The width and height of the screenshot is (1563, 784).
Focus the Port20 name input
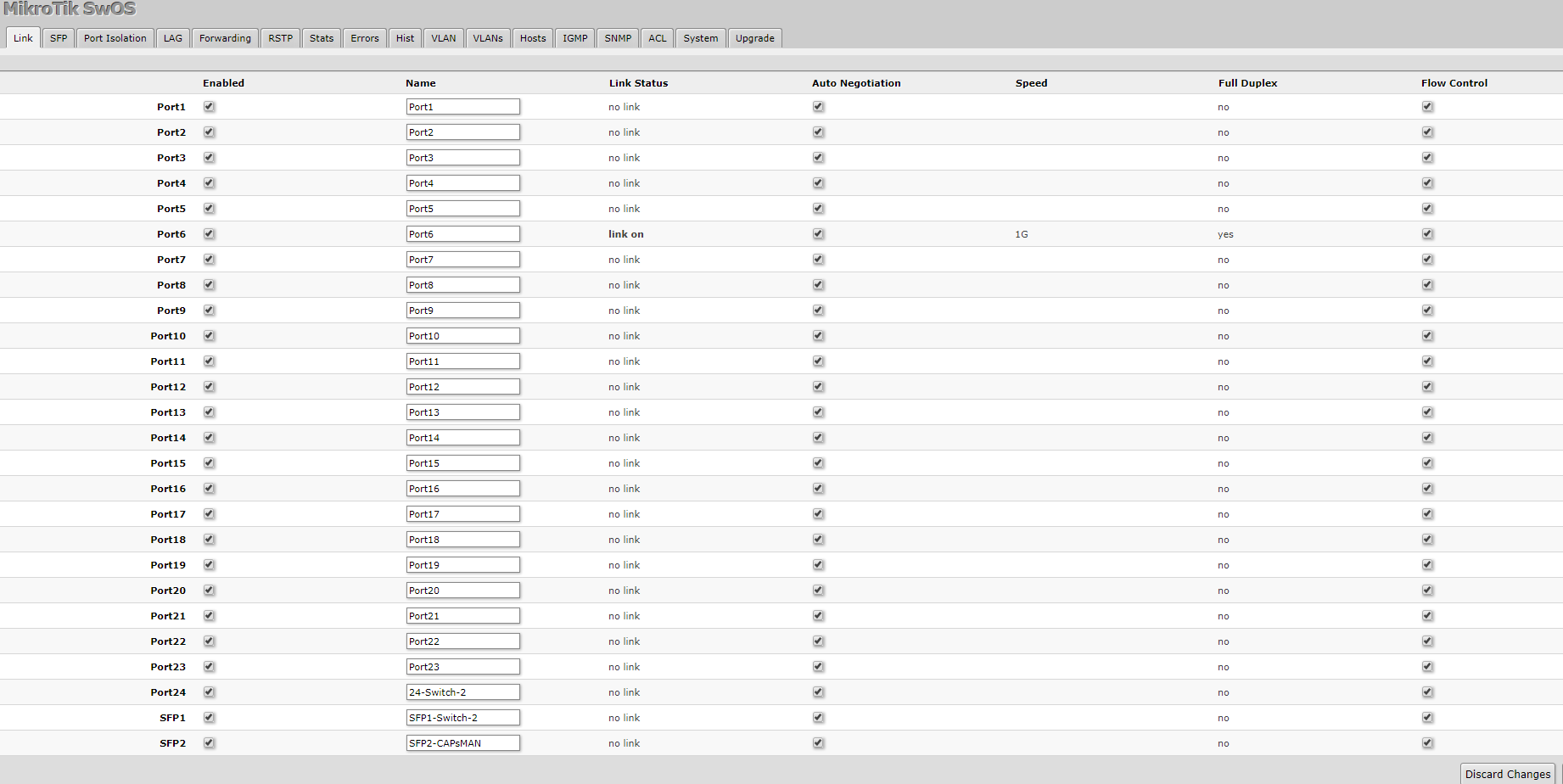[463, 591]
